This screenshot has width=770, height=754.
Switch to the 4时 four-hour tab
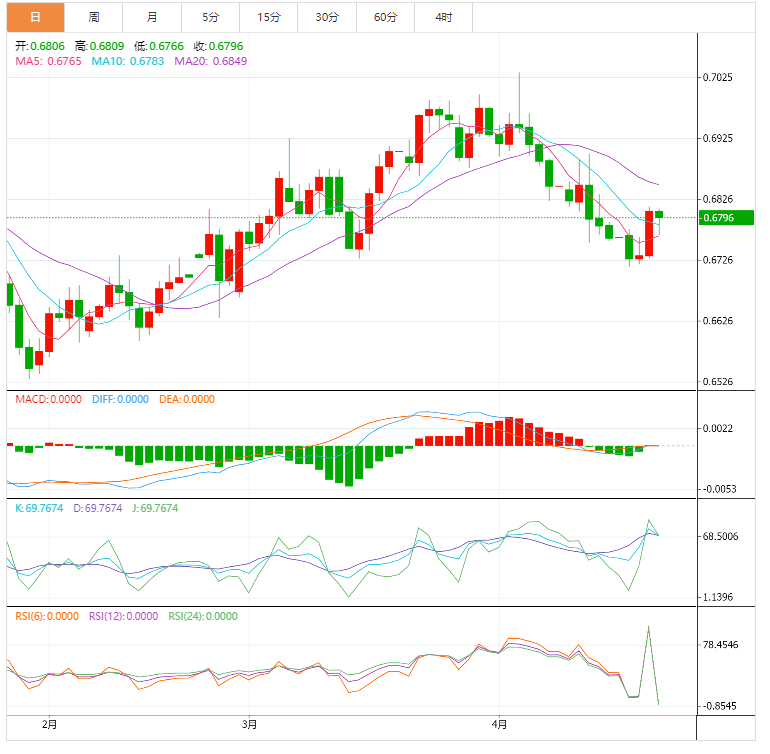click(443, 17)
